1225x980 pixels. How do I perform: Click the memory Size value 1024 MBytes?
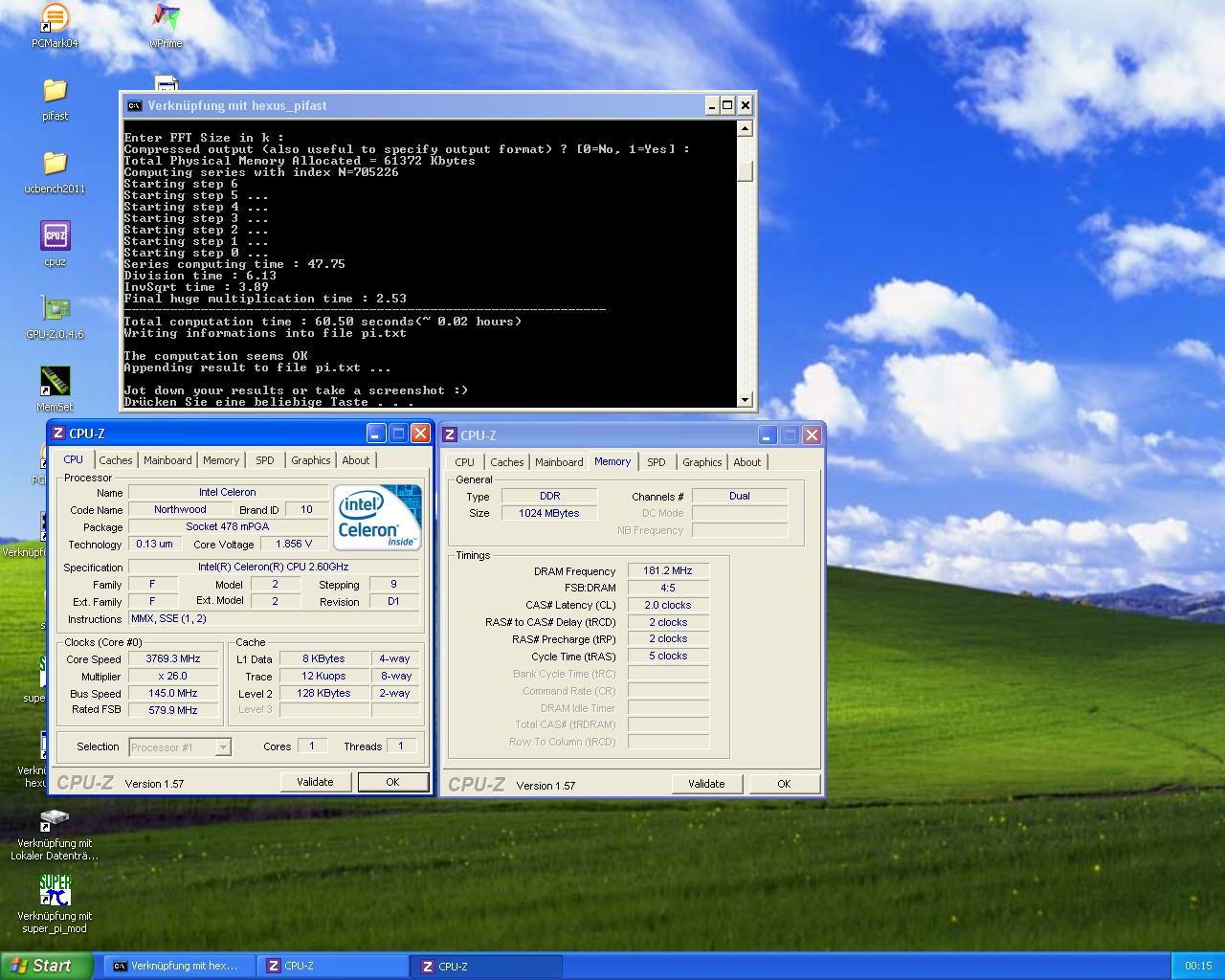549,513
